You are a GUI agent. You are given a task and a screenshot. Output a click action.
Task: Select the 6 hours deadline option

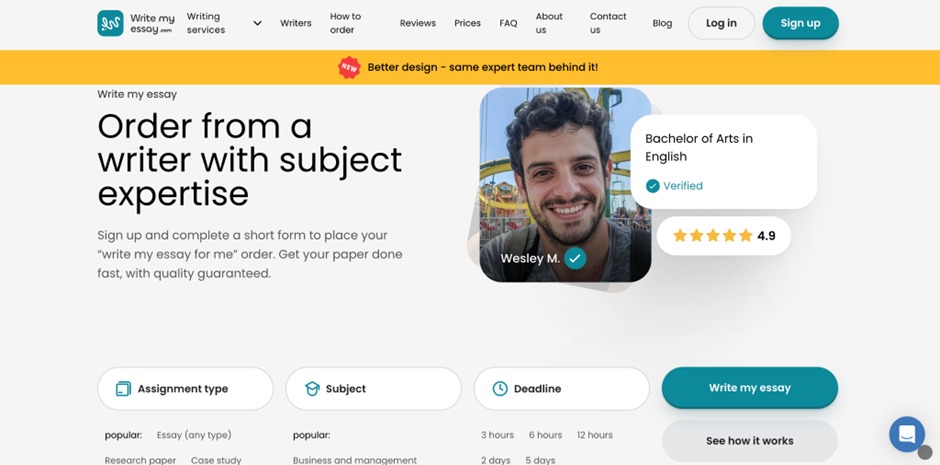(546, 435)
